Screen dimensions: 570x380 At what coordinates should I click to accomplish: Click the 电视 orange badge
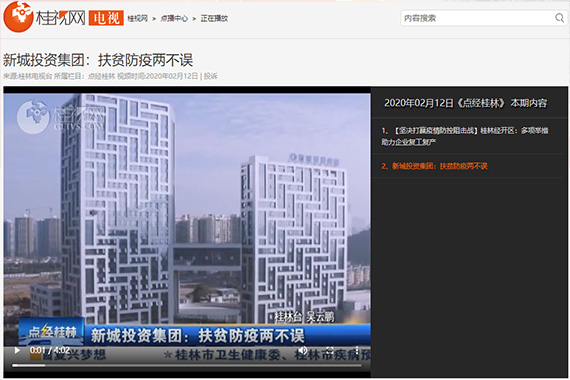[106, 18]
